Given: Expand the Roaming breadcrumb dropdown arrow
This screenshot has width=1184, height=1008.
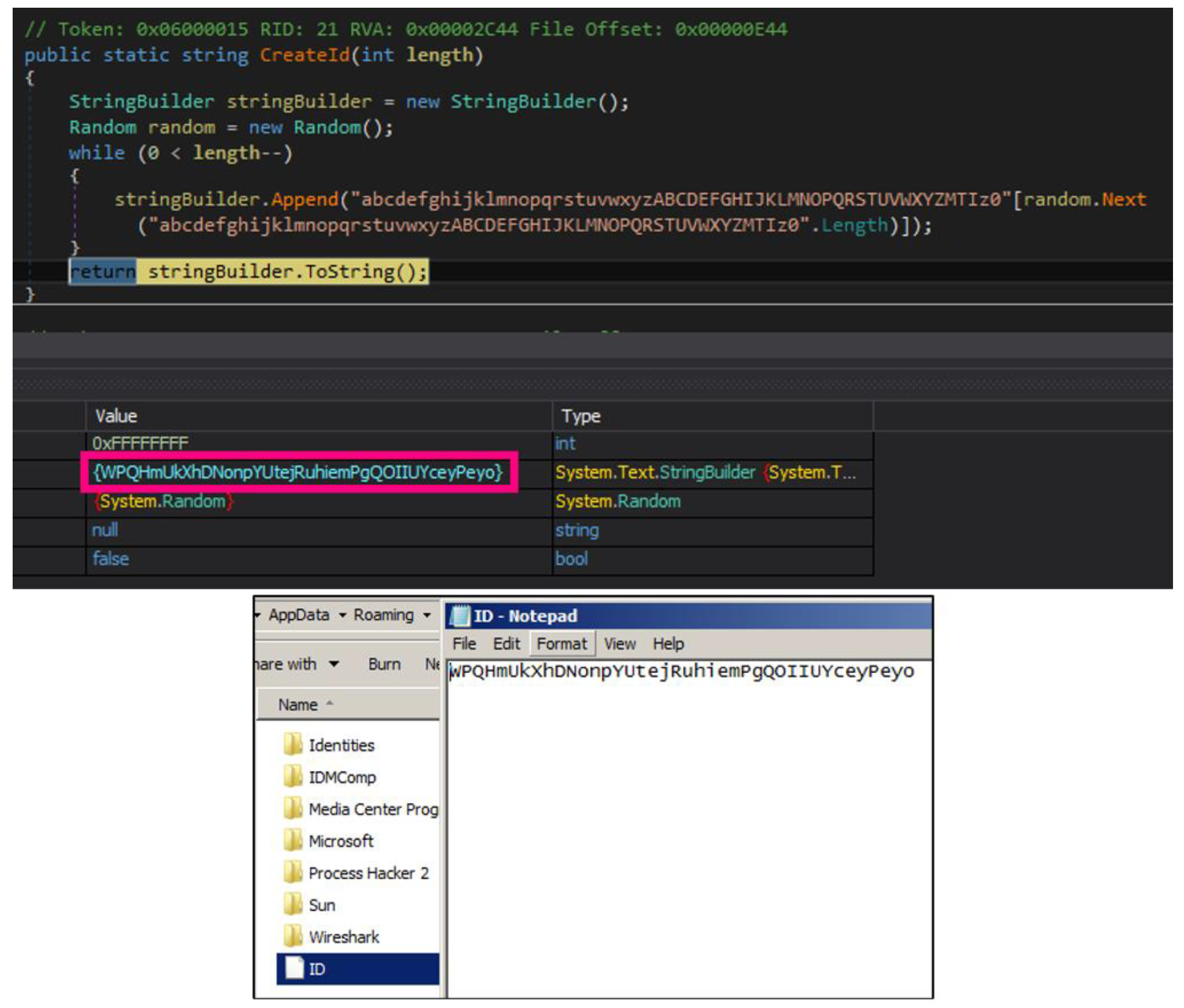Looking at the screenshot, I should 427,615.
